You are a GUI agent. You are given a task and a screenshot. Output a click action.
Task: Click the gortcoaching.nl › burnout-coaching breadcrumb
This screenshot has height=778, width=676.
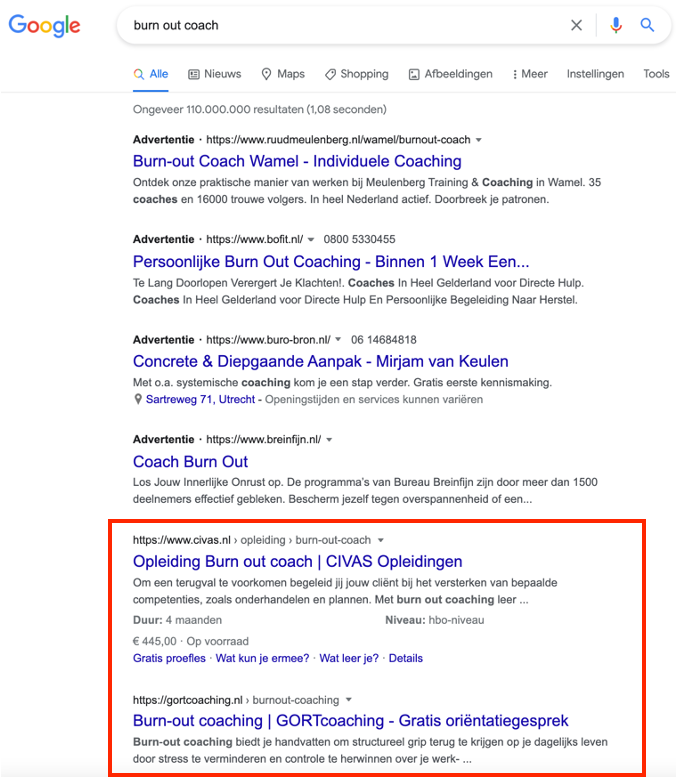coord(236,700)
